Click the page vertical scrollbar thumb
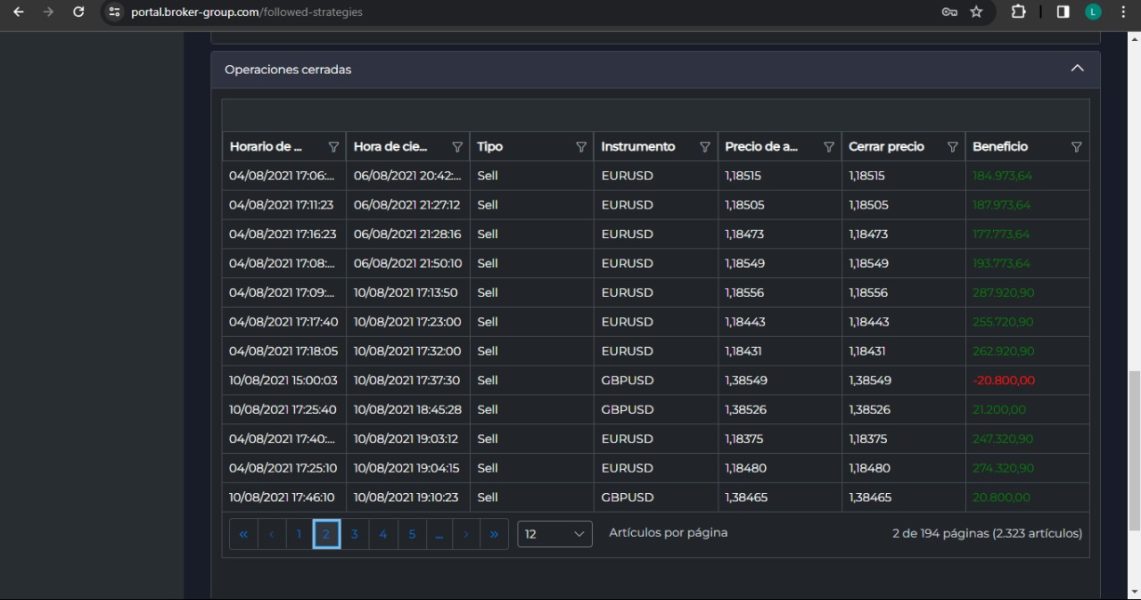This screenshot has width=1141, height=600. click(x=1134, y=451)
